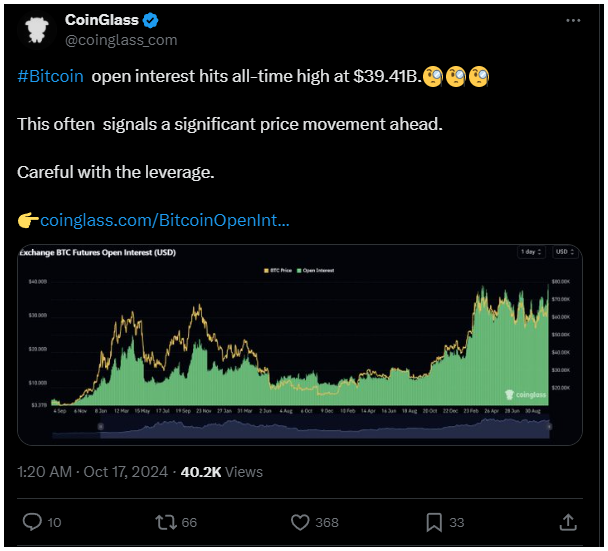The image size is (608, 551).
Task: Click the blue verified badge
Action: [150, 20]
